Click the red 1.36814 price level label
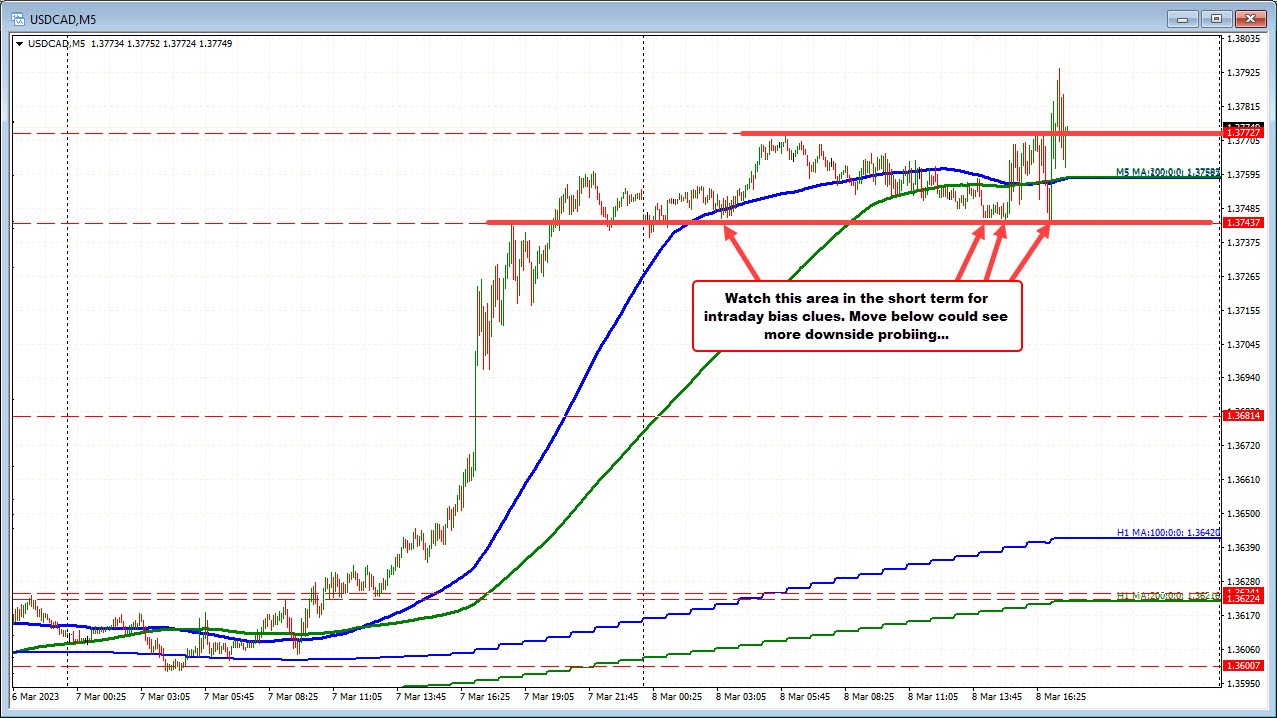 1243,415
